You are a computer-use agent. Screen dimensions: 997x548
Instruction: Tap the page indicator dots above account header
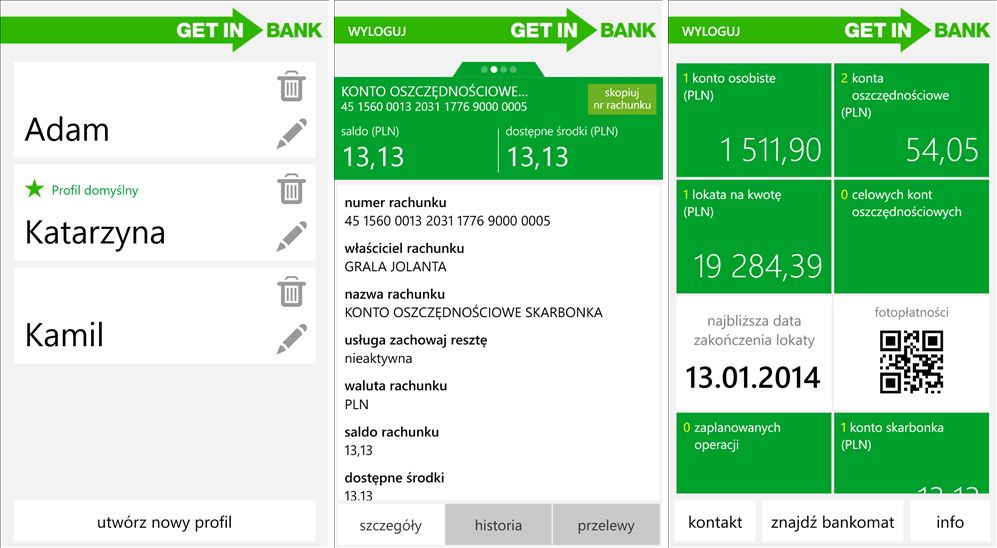click(x=498, y=69)
